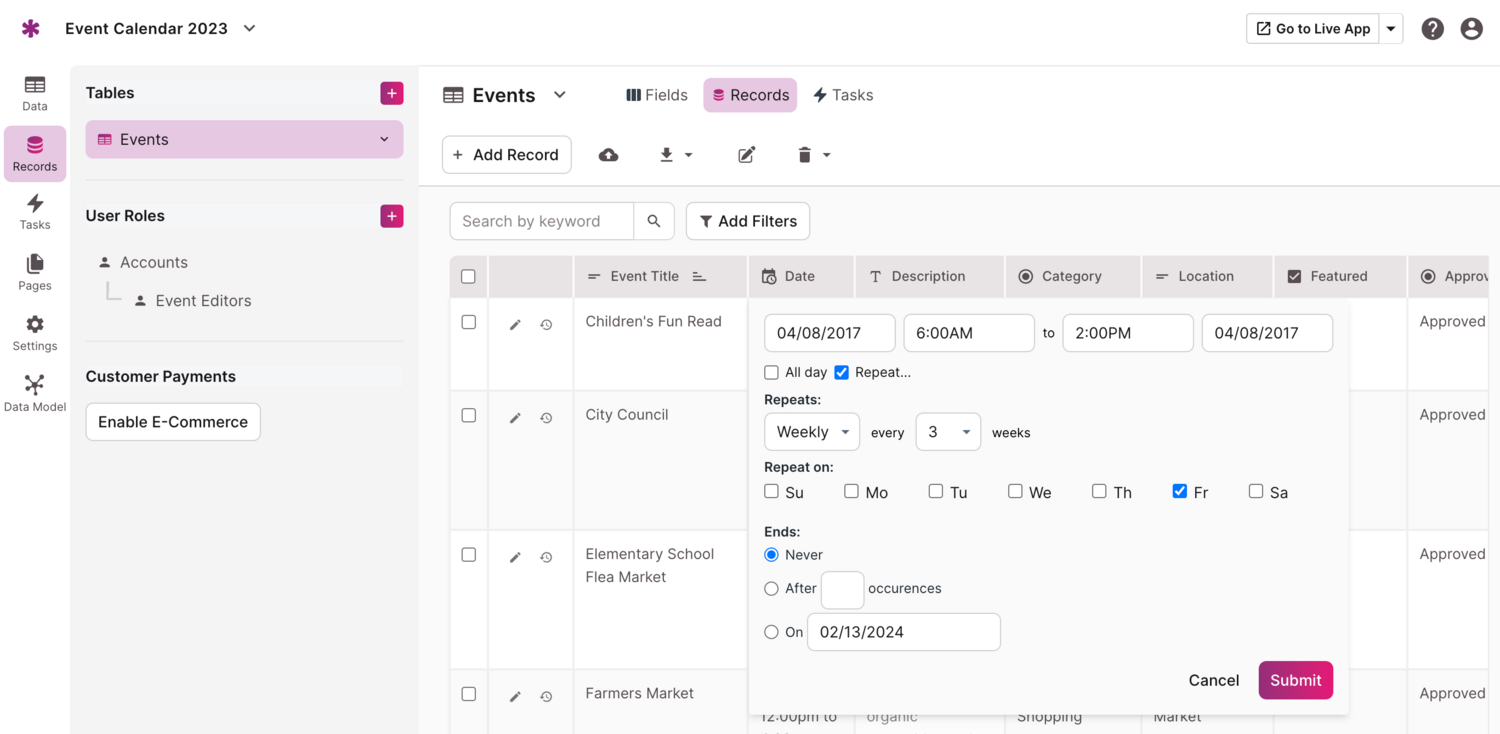Expand the Event Calendar 2023 app menu

click(248, 29)
